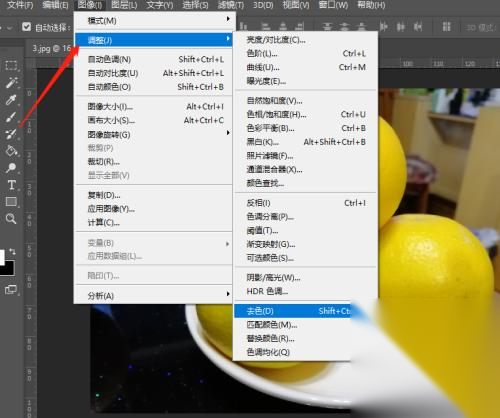Expand the 图像旋转(G) submenu

[x=154, y=135]
